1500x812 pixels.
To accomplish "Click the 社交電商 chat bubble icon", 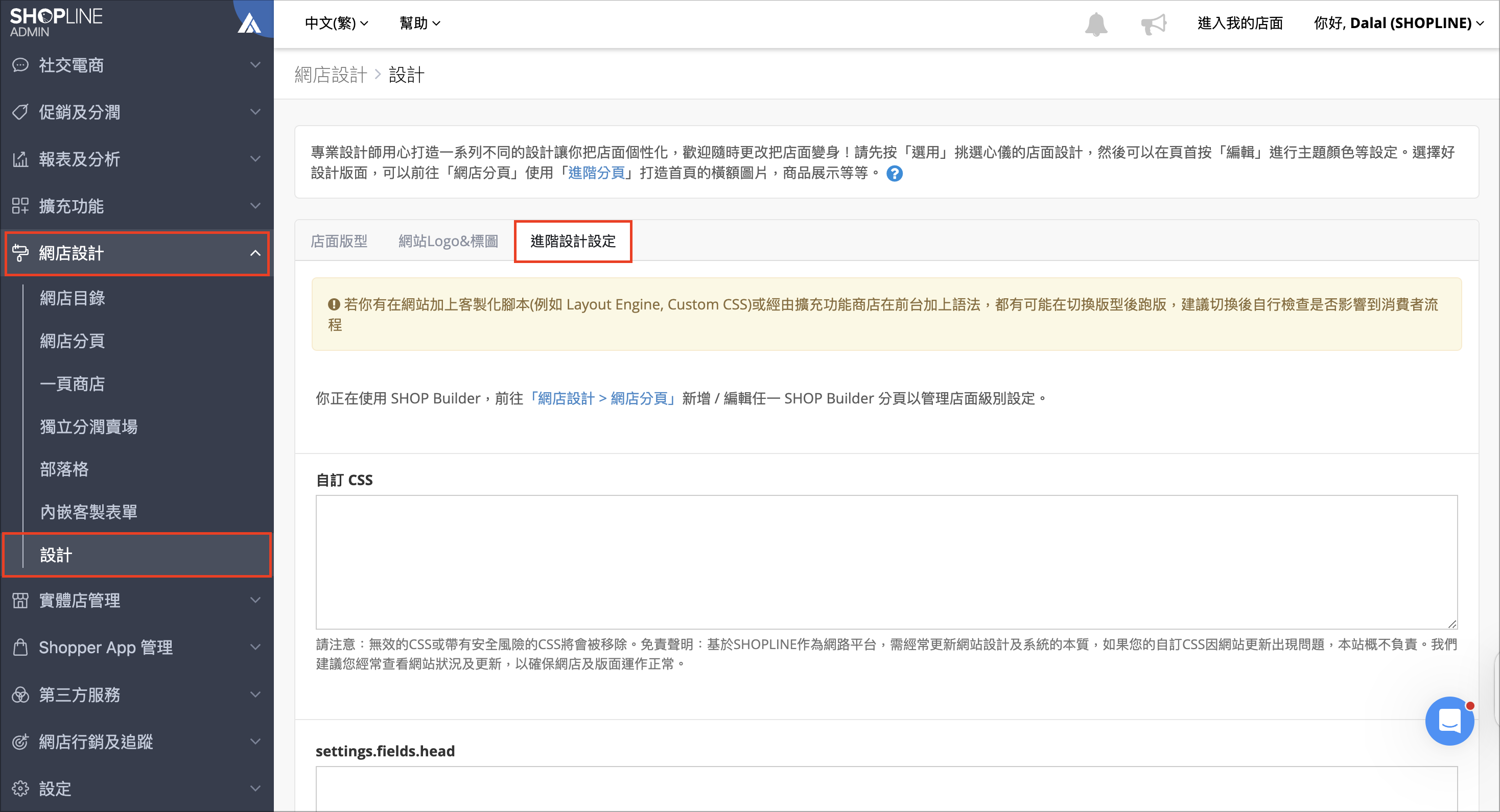I will pyautogui.click(x=20, y=65).
